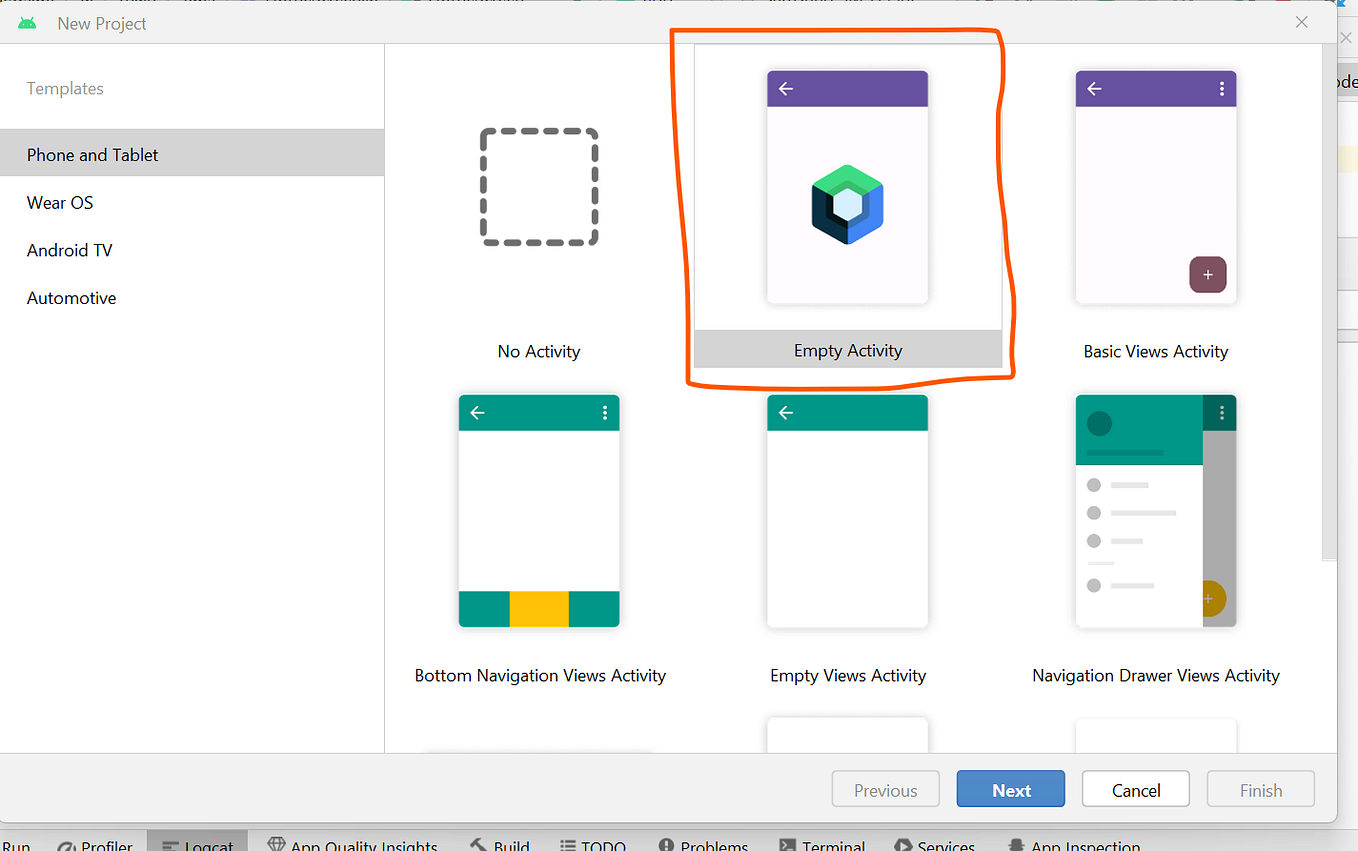This screenshot has height=851, width=1358.
Task: Open the Services tool window
Action: (933, 845)
